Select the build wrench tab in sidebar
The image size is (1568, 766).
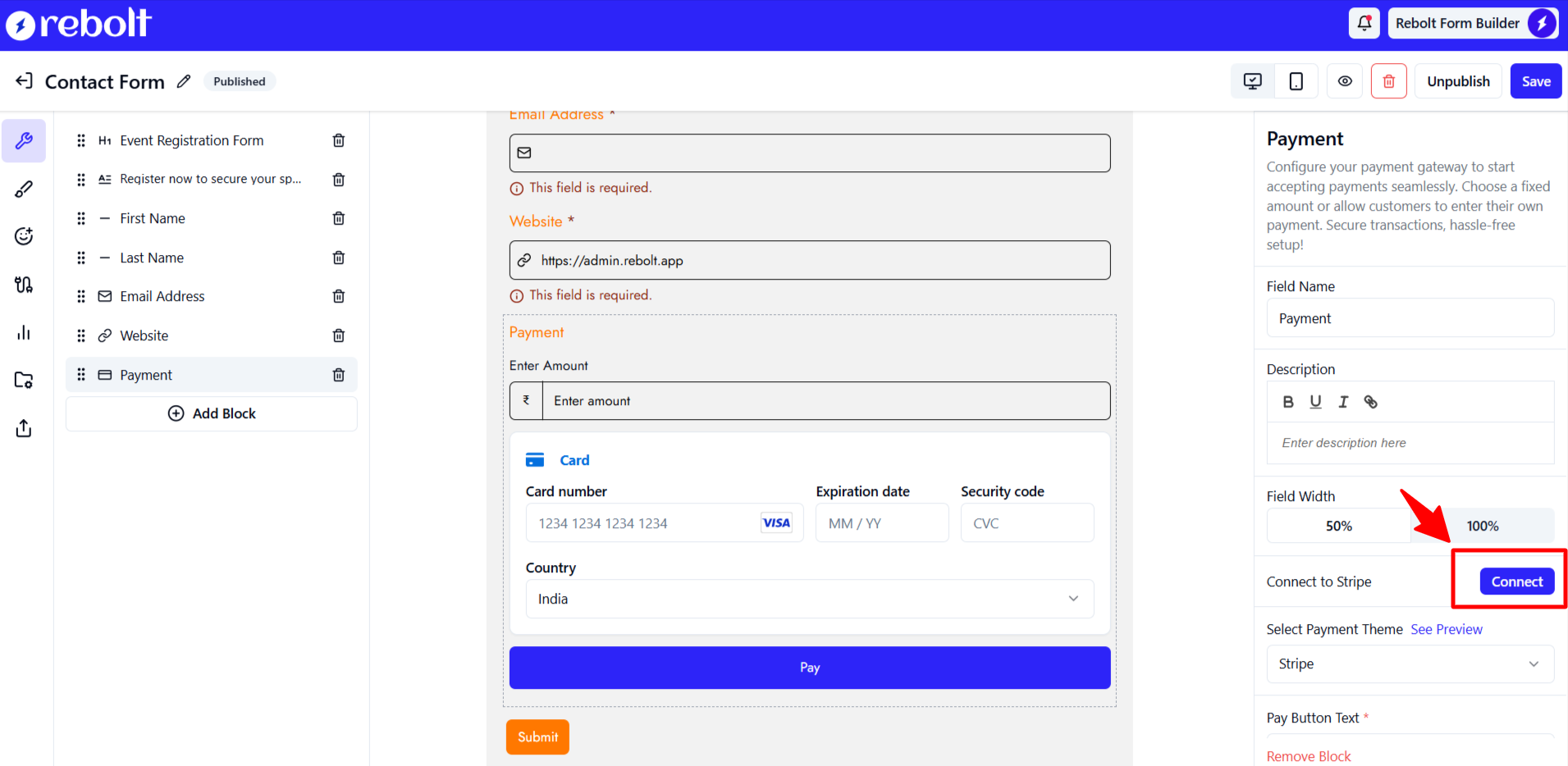pos(24,140)
